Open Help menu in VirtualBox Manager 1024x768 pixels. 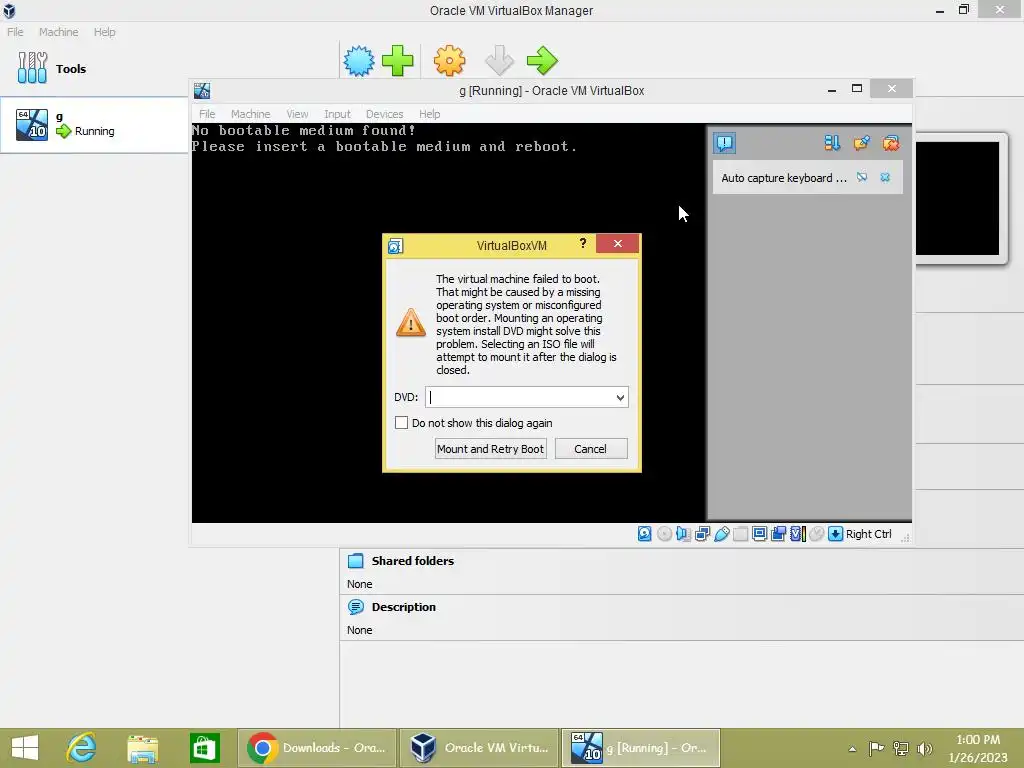click(x=104, y=31)
